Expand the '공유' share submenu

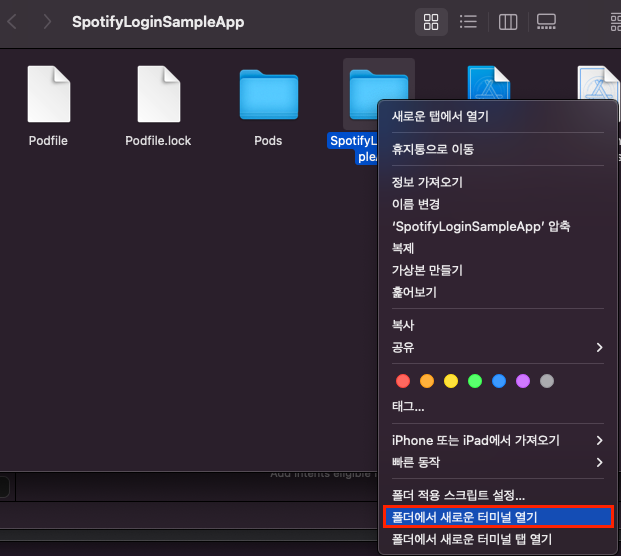click(498, 348)
